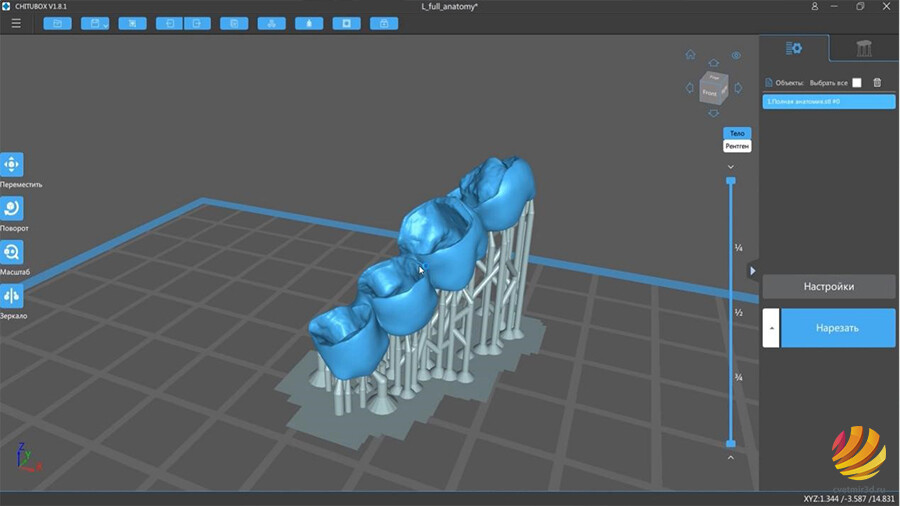
Task: Rotate the view with the cube's left arrow
Action: coord(689,88)
